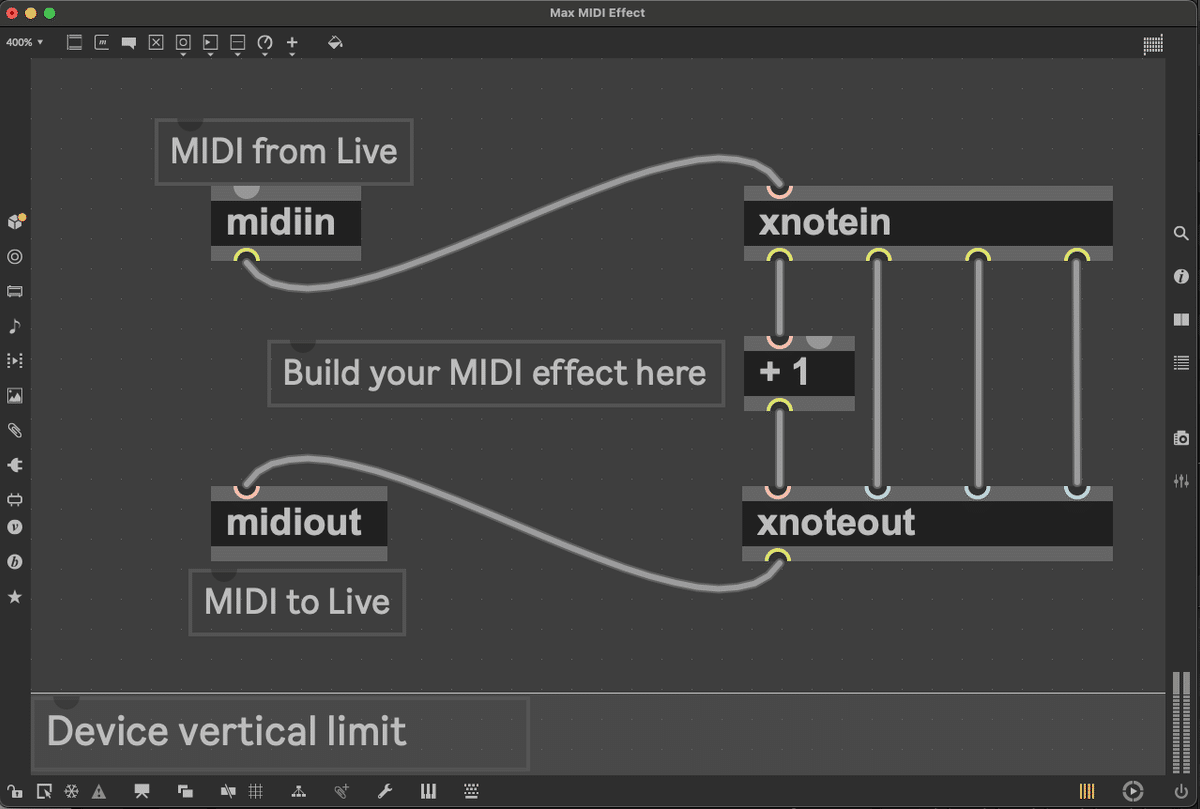Open the package objects browser in left sidebar

click(15, 221)
